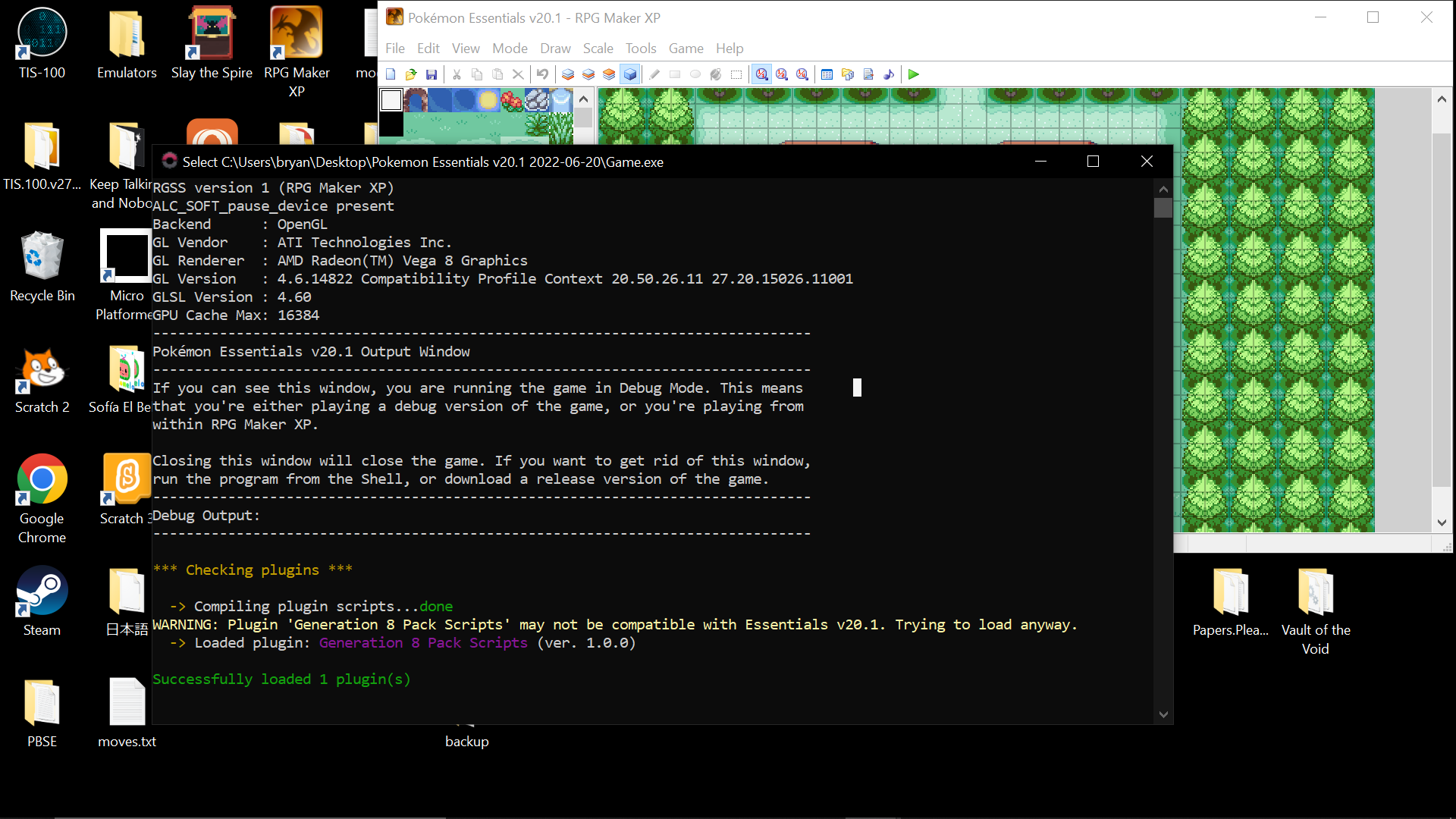
Task: Click console scrollbar down arrow
Action: [x=1163, y=714]
